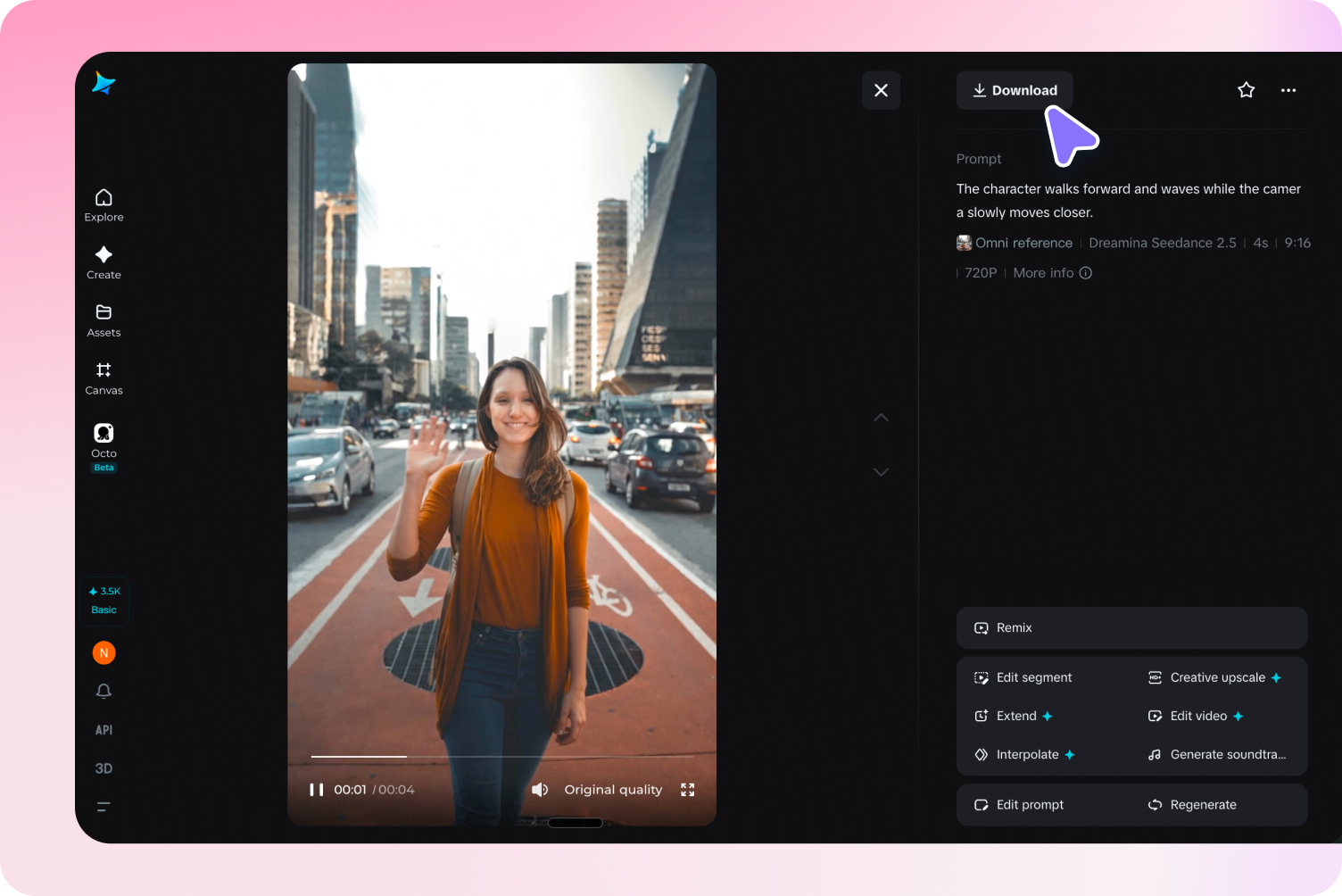Go to the next video with down chevron
This screenshot has height=896, width=1342.
click(881, 472)
